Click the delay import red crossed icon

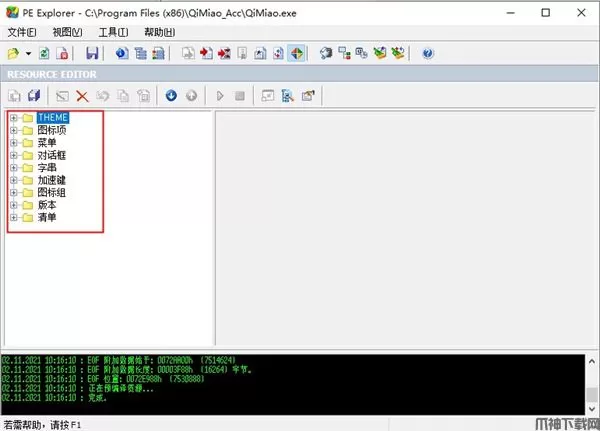point(224,53)
